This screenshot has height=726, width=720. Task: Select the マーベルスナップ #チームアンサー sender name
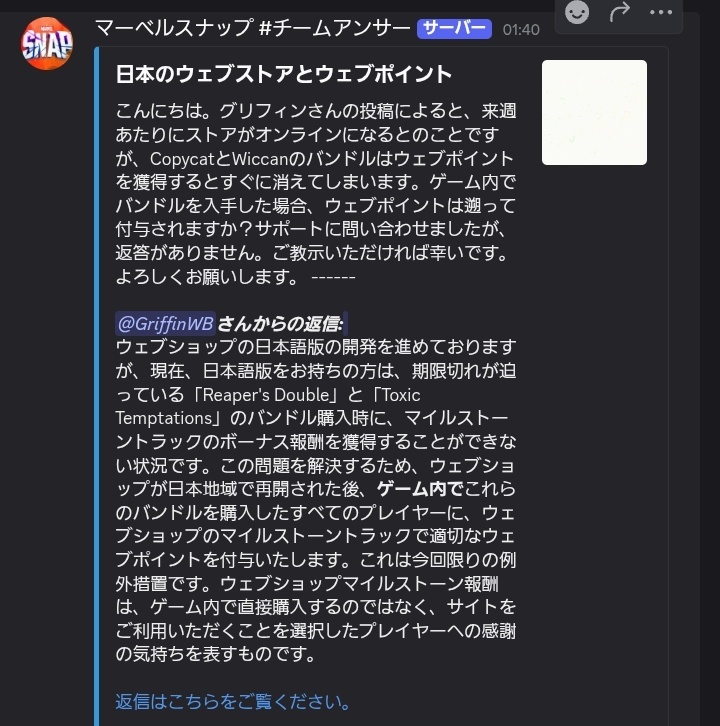click(253, 29)
